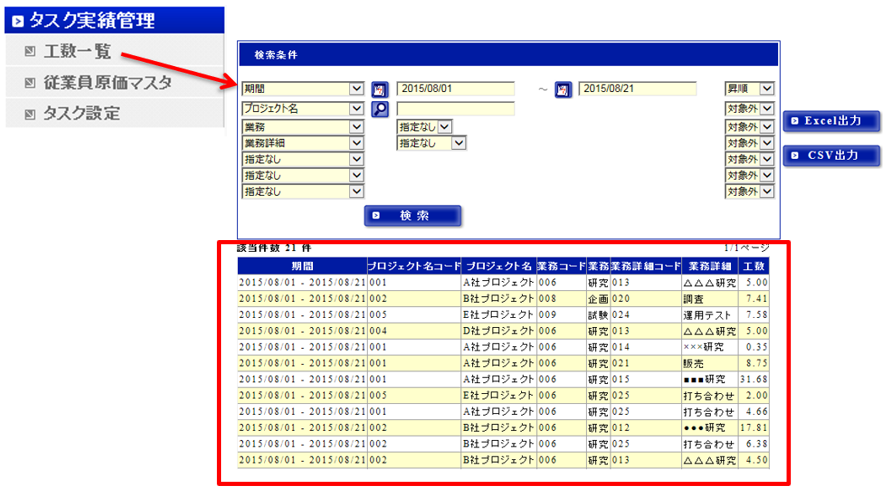Expand the プロジェクト名 criteria dropdown
888x495 pixels.
pos(302,108)
